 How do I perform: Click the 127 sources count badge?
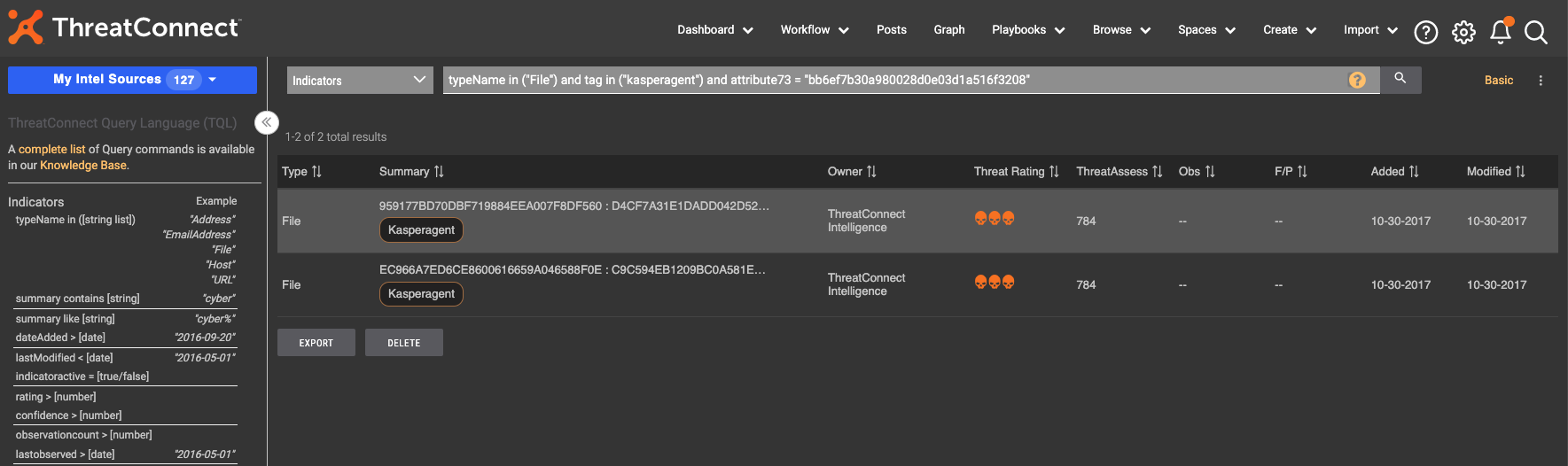[x=184, y=80]
